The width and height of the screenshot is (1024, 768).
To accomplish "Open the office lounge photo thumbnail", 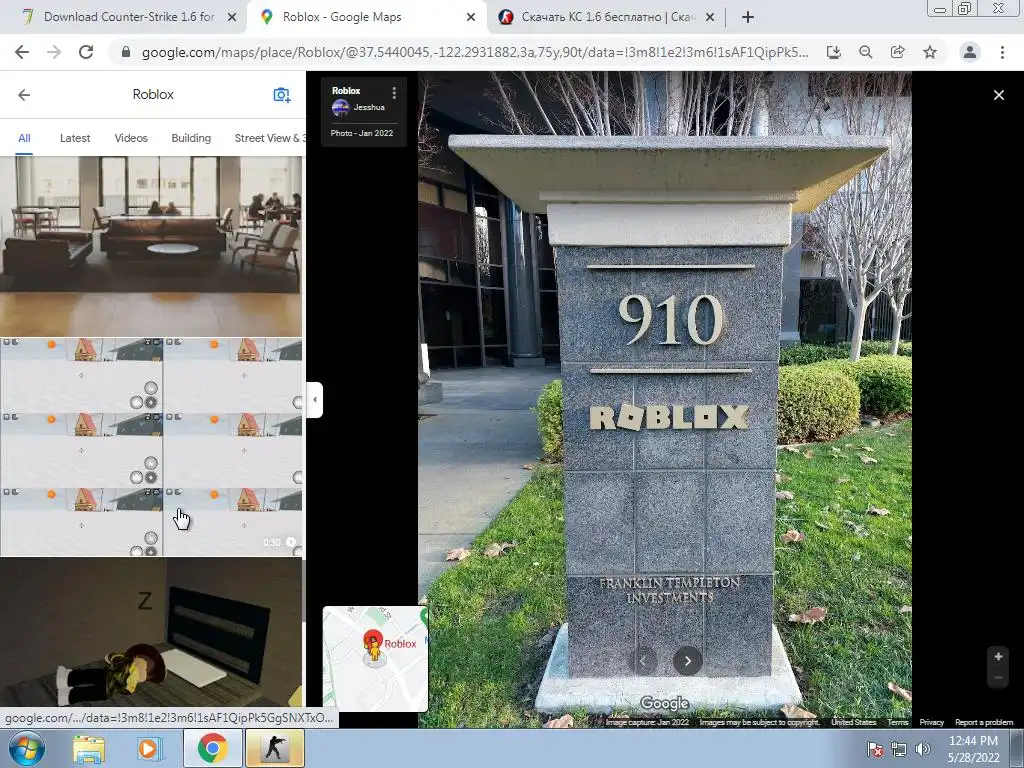I will (x=151, y=246).
